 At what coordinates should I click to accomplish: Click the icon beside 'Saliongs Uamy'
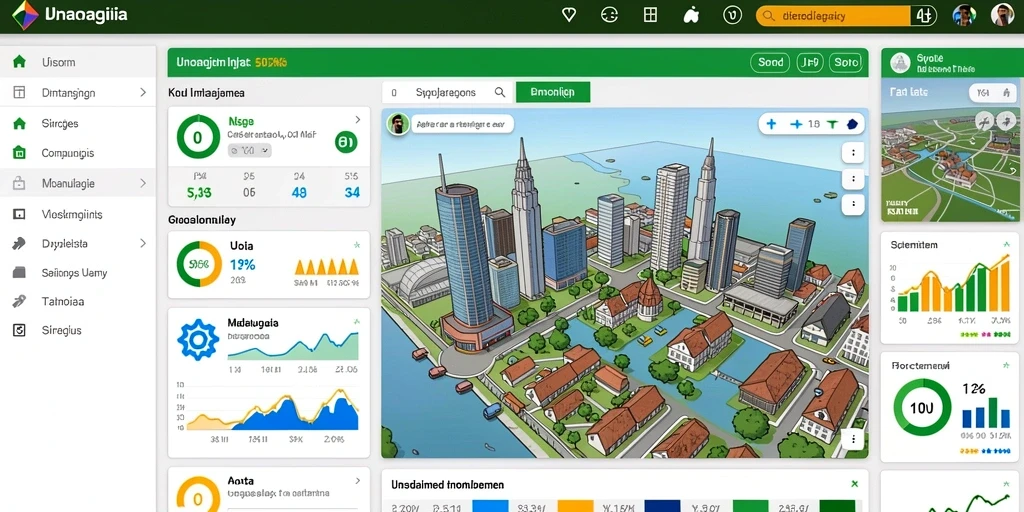point(20,273)
